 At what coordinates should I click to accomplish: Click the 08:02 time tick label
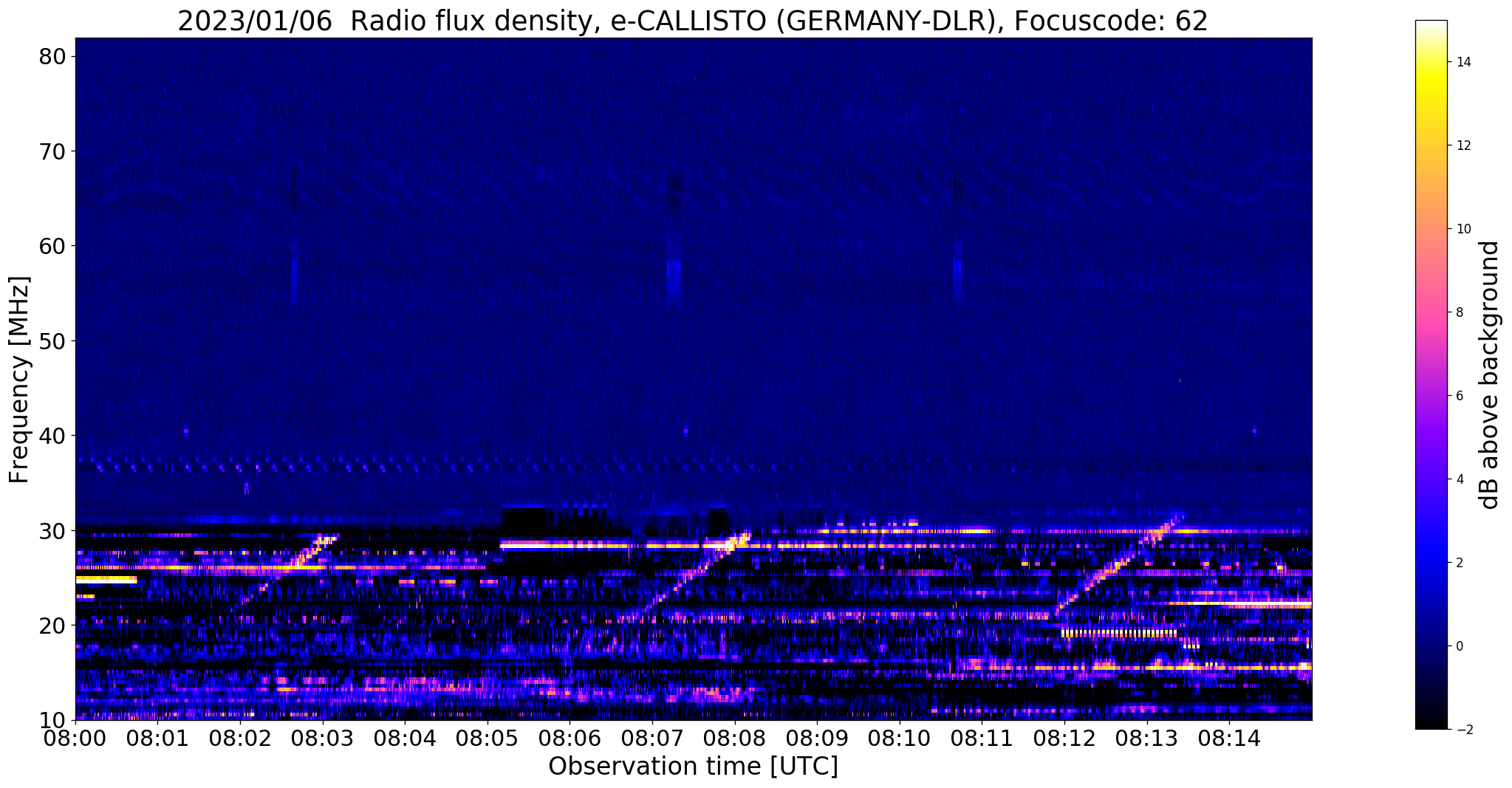(240, 738)
